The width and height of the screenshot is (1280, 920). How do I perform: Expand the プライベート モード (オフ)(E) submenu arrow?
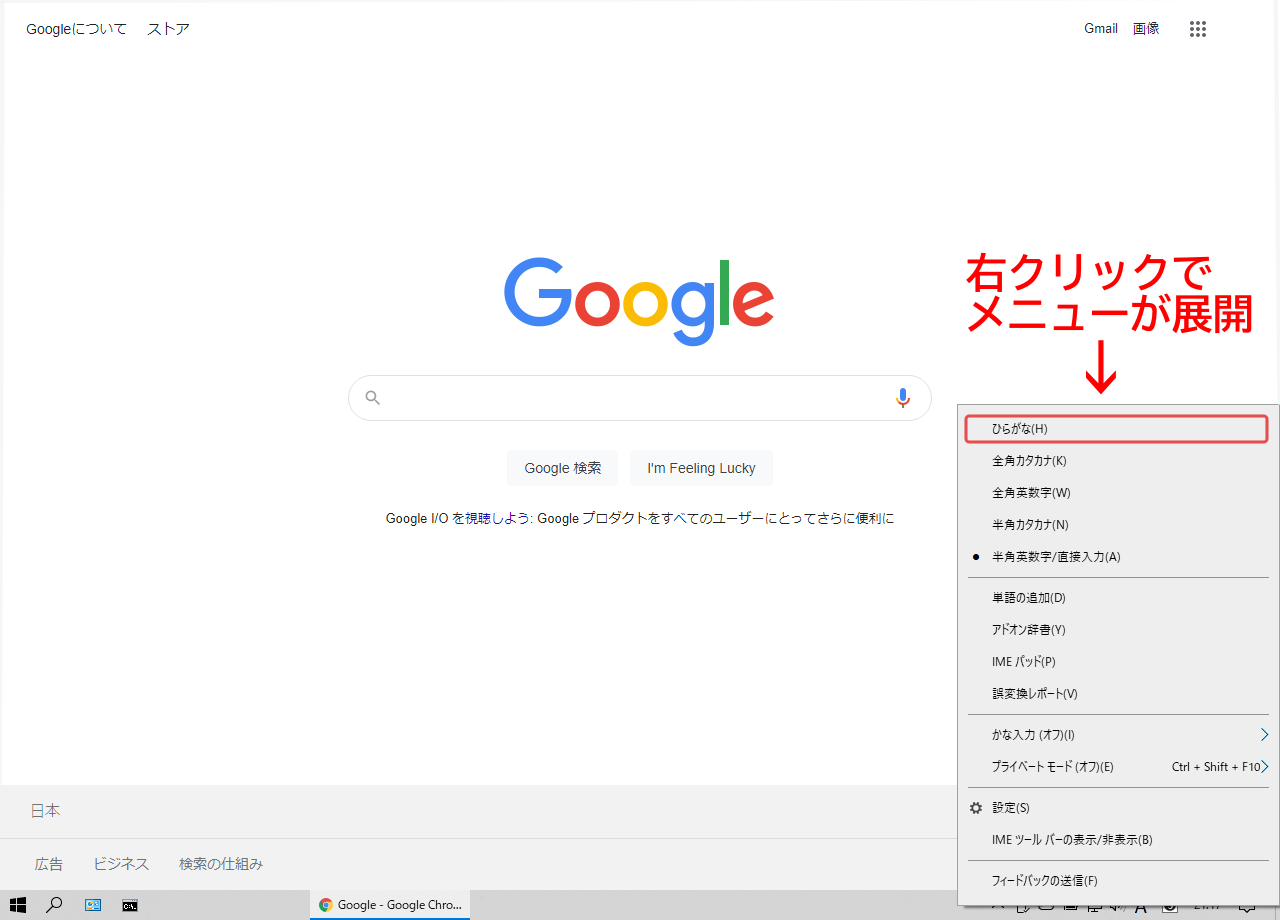pos(1265,767)
